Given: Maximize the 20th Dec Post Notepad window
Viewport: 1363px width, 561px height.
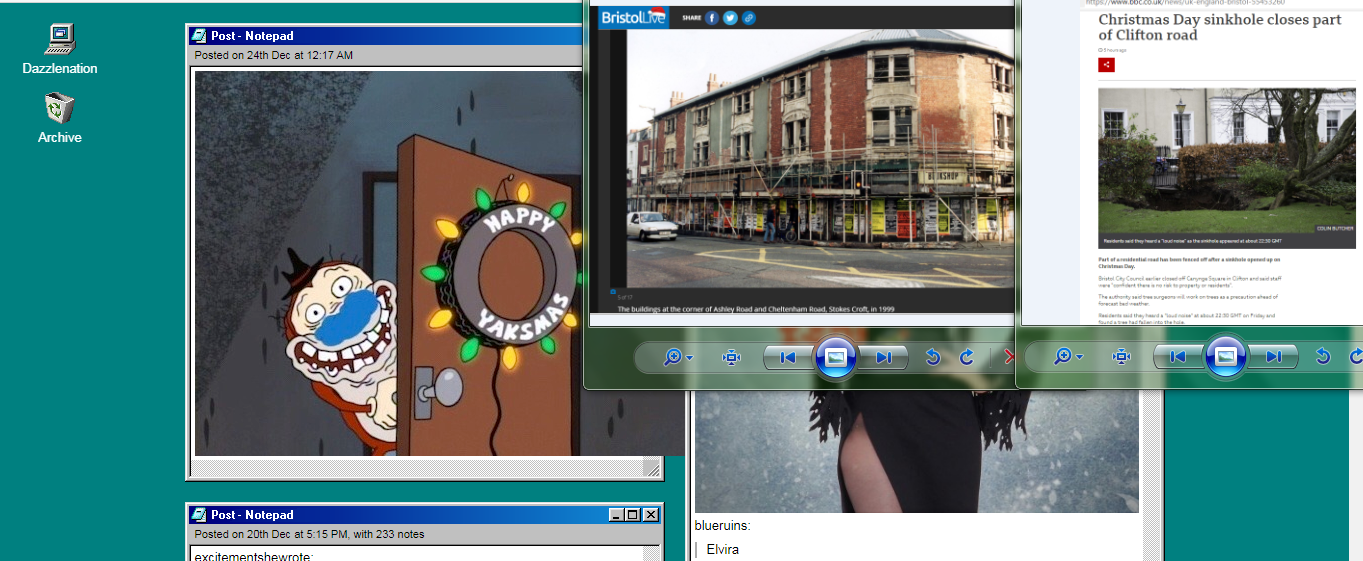Looking at the screenshot, I should pyautogui.click(x=632, y=515).
